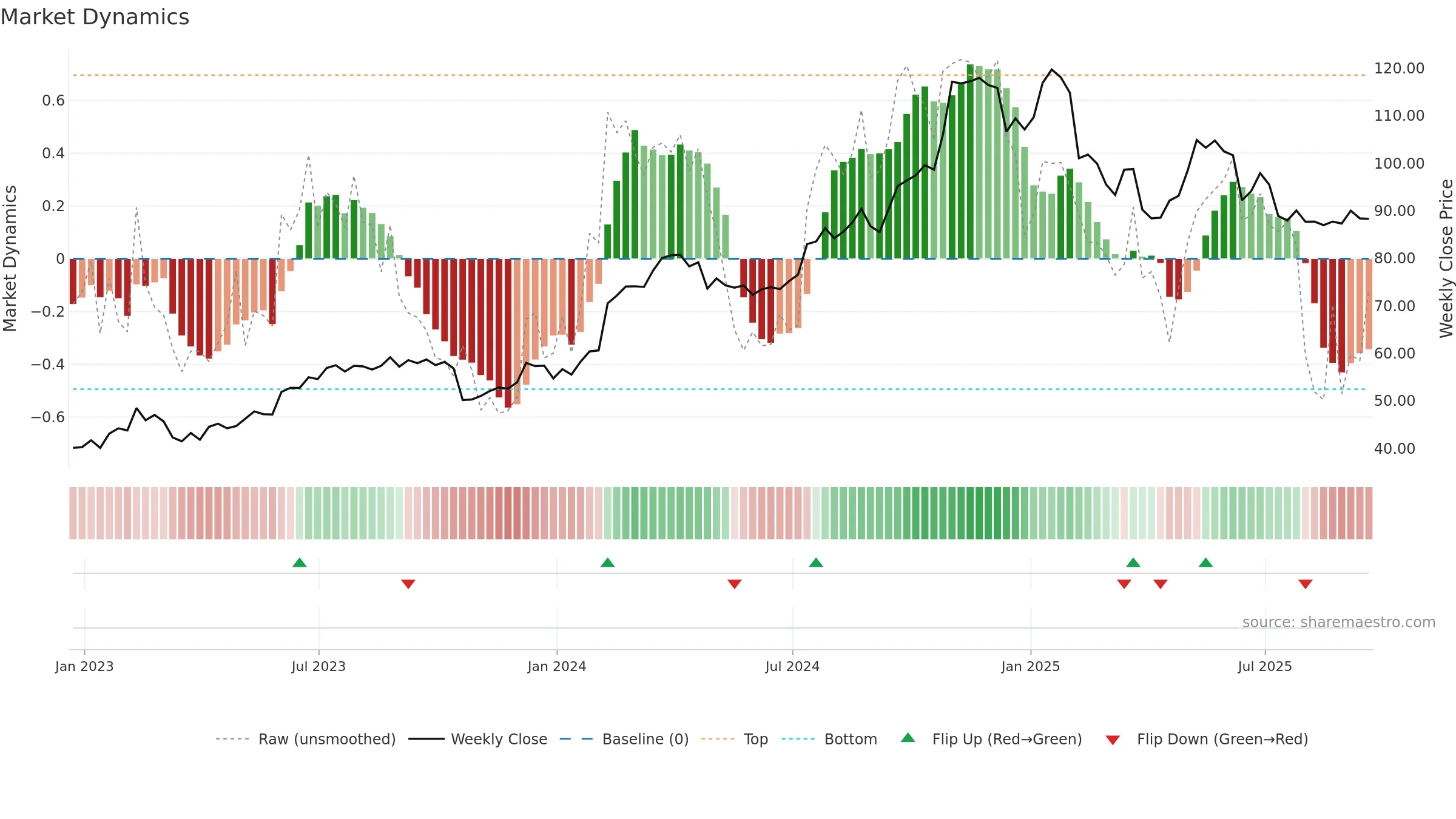Image resolution: width=1456 pixels, height=819 pixels.
Task: Click the 0.6 left axis label
Action: coord(53,100)
